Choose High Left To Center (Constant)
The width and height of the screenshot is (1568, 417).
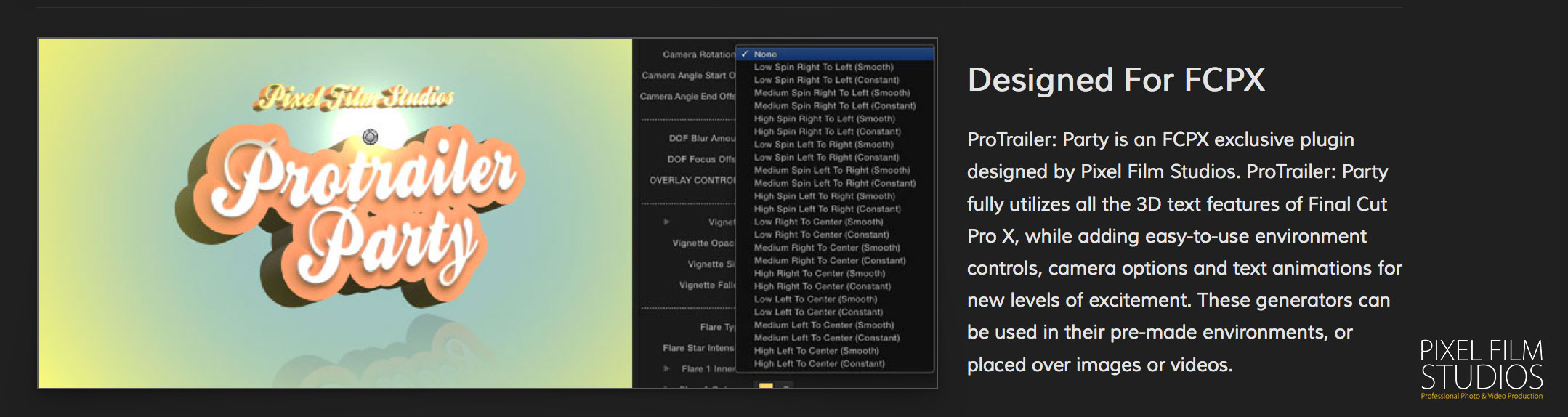click(820, 364)
